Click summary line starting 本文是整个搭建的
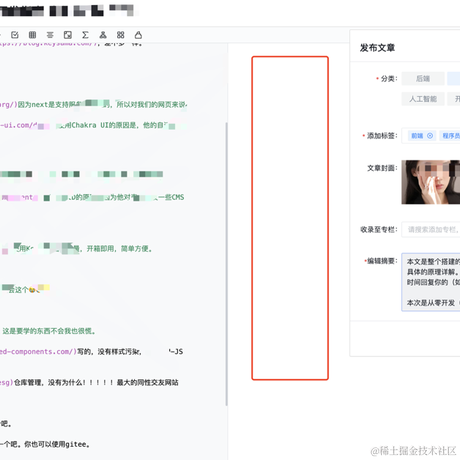The height and width of the screenshot is (460, 460). pyautogui.click(x=433, y=262)
